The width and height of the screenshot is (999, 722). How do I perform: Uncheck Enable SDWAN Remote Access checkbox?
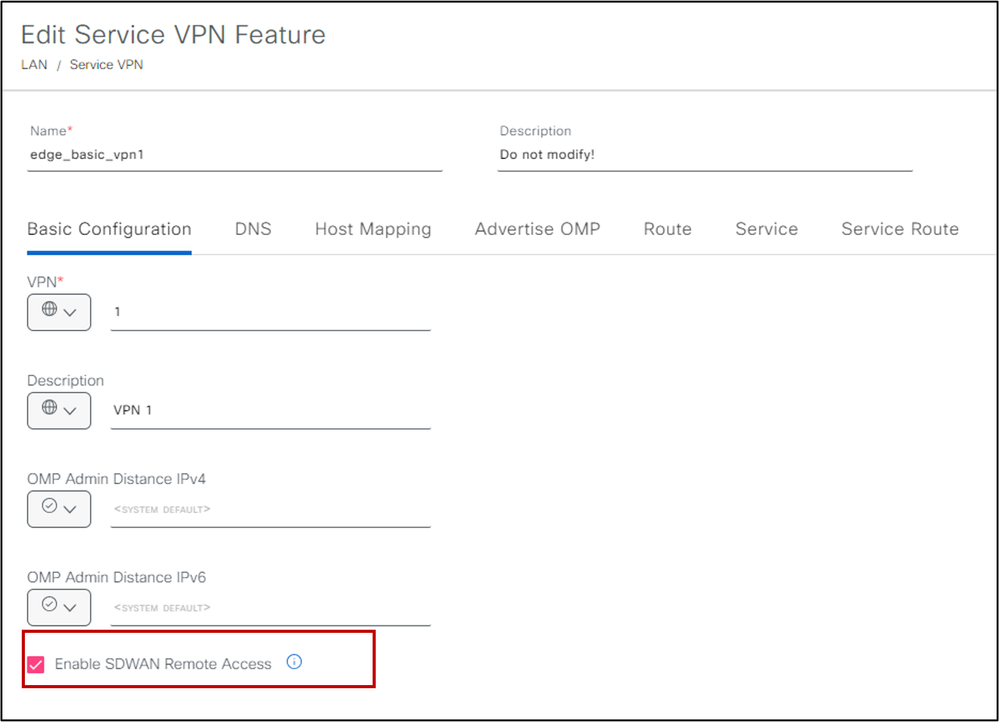tap(36, 665)
